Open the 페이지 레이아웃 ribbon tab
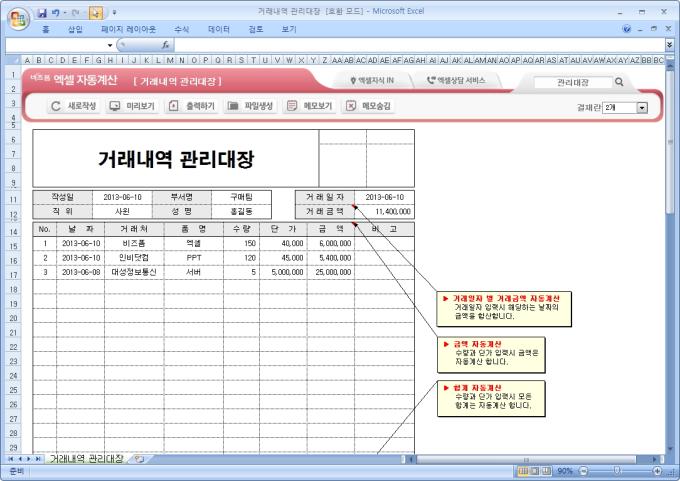Image resolution: width=680 pixels, height=481 pixels. point(128,29)
